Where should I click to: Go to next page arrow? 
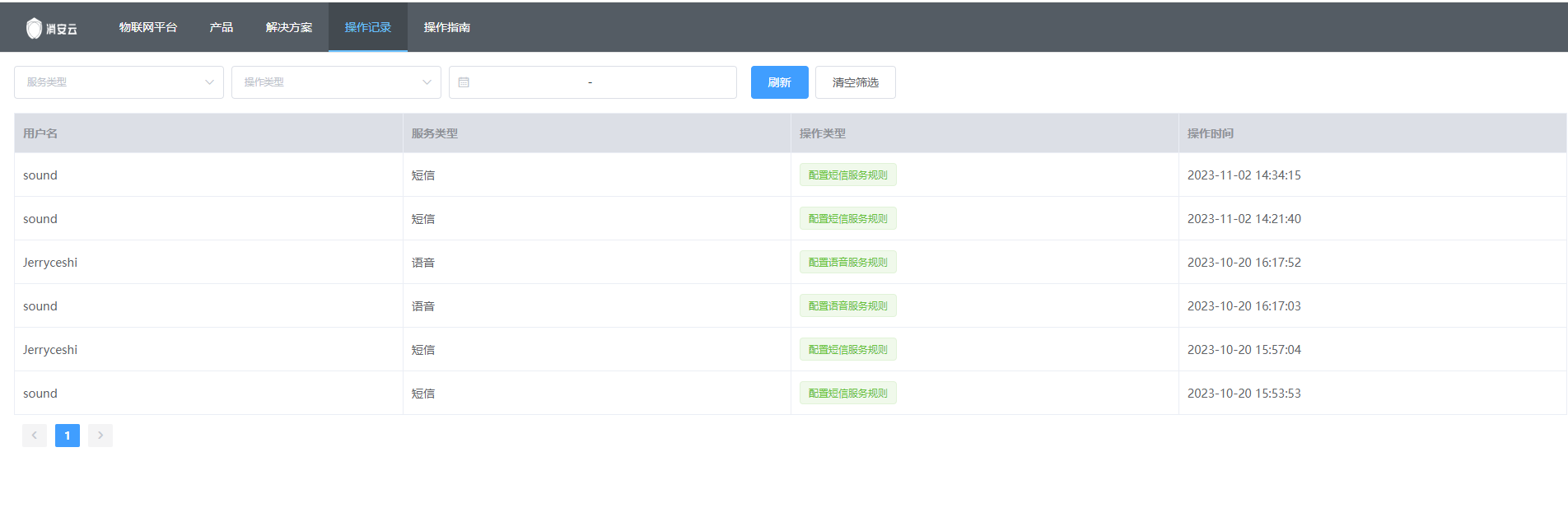click(x=100, y=436)
